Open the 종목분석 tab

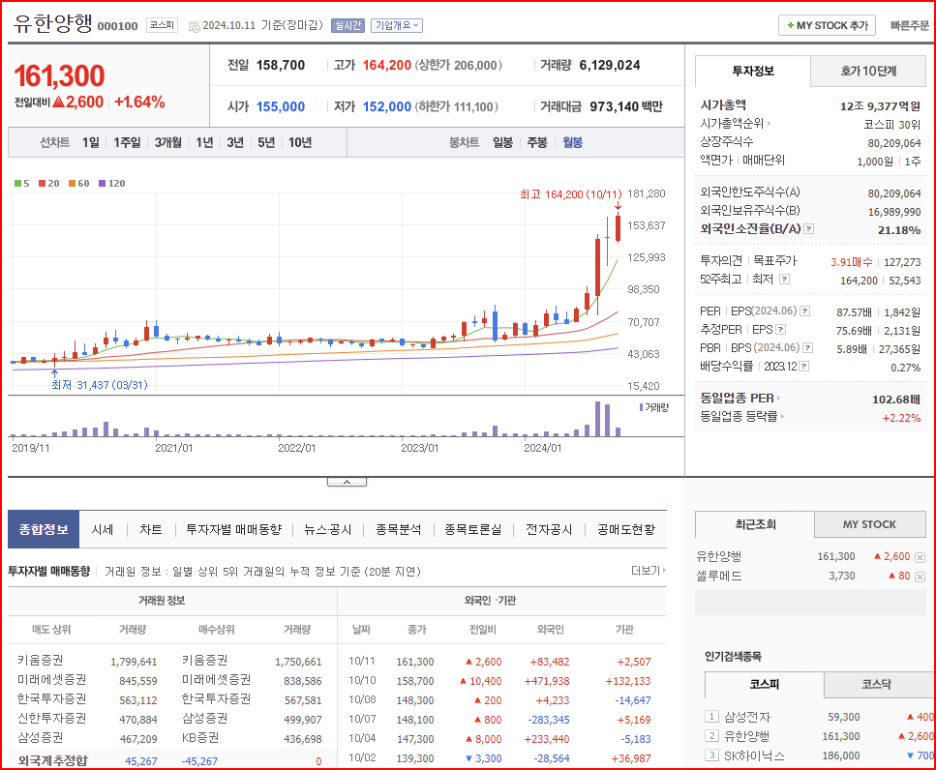click(x=398, y=529)
